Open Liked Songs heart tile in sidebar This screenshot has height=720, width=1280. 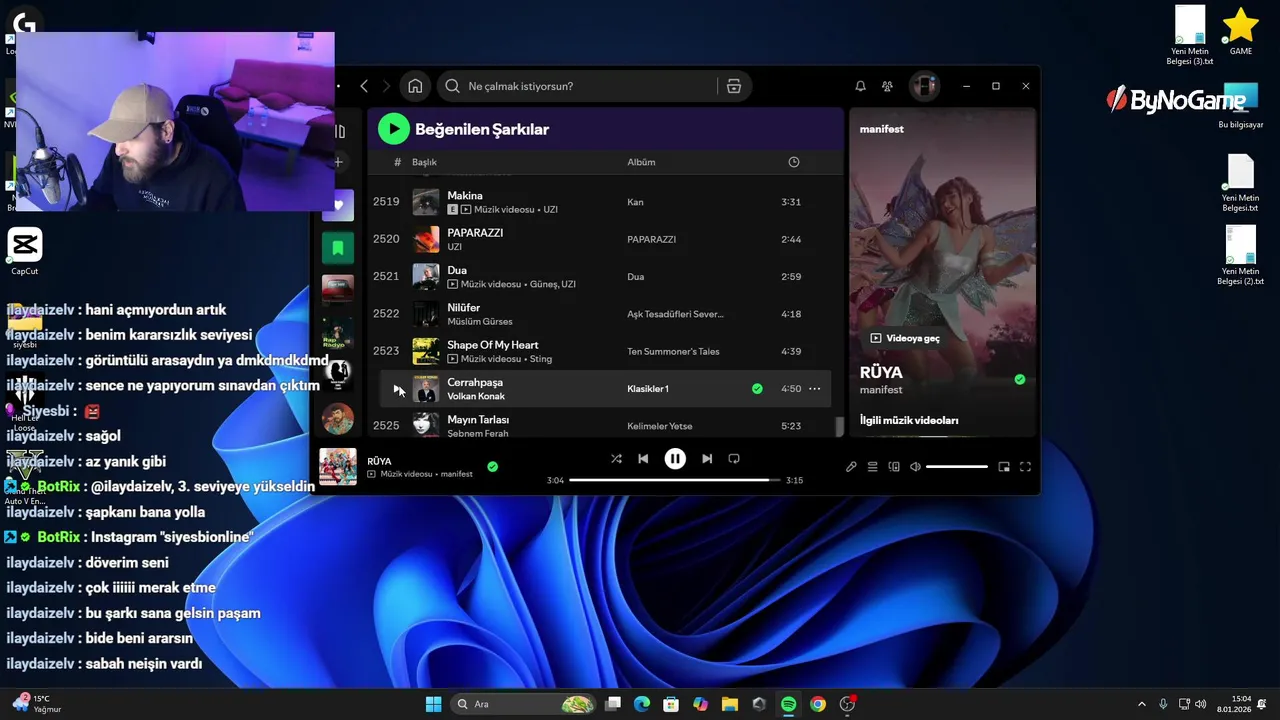click(338, 204)
